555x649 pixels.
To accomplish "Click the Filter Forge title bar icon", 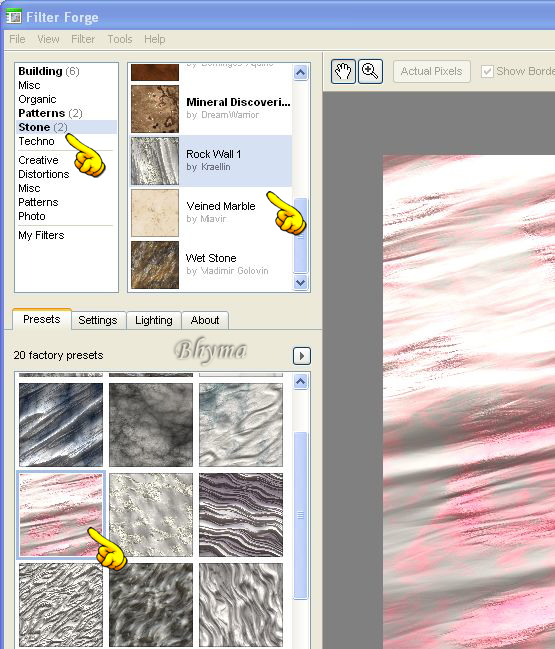I will 14,17.
